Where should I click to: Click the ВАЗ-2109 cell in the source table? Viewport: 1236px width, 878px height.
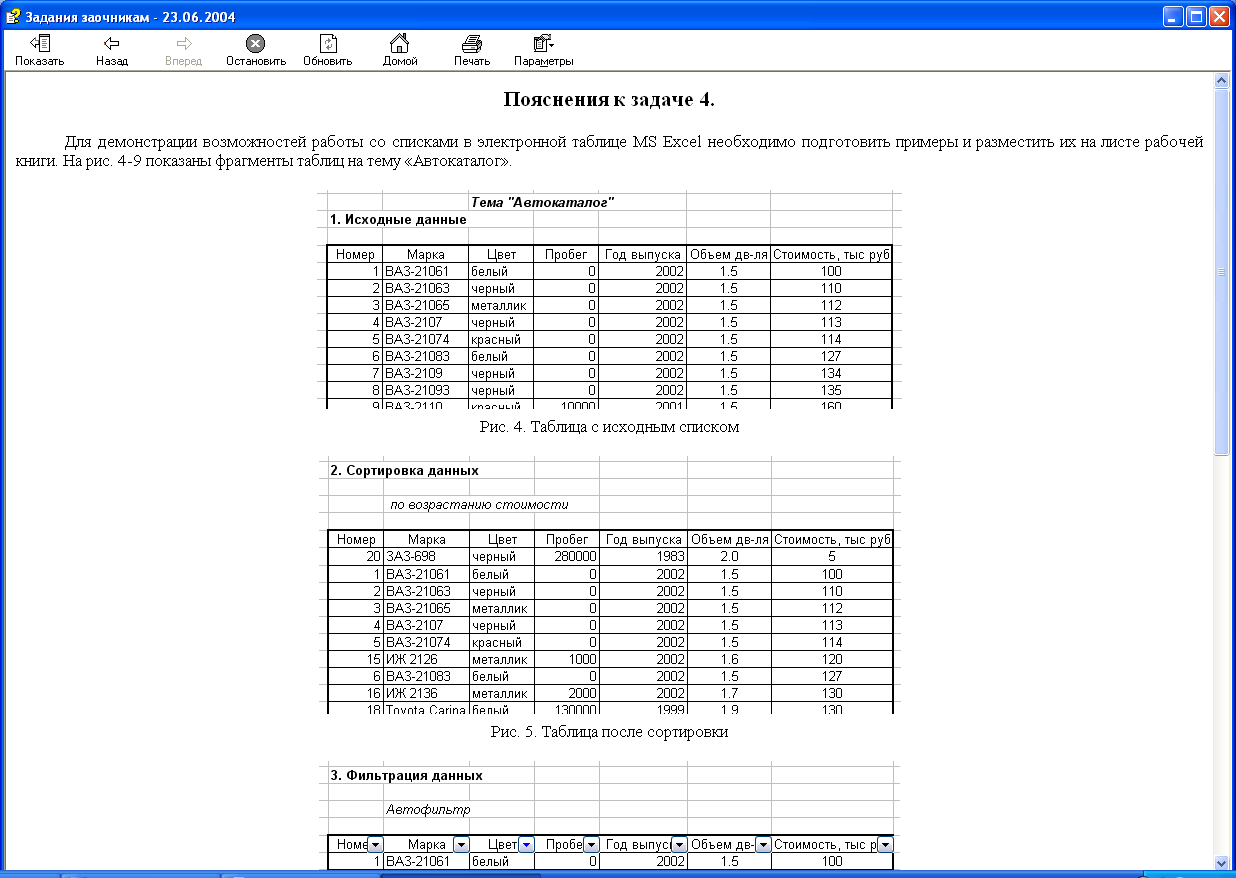tap(425, 373)
